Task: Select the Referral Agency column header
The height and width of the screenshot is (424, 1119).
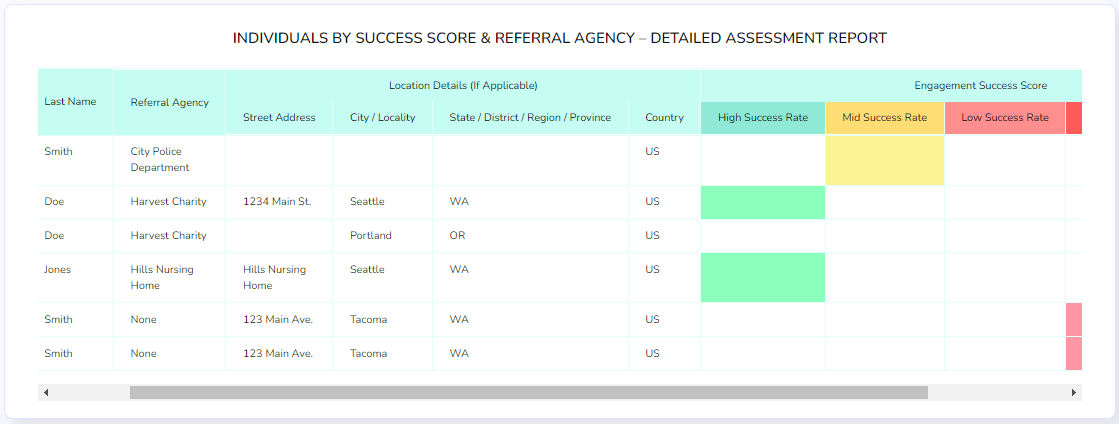Action: point(170,102)
